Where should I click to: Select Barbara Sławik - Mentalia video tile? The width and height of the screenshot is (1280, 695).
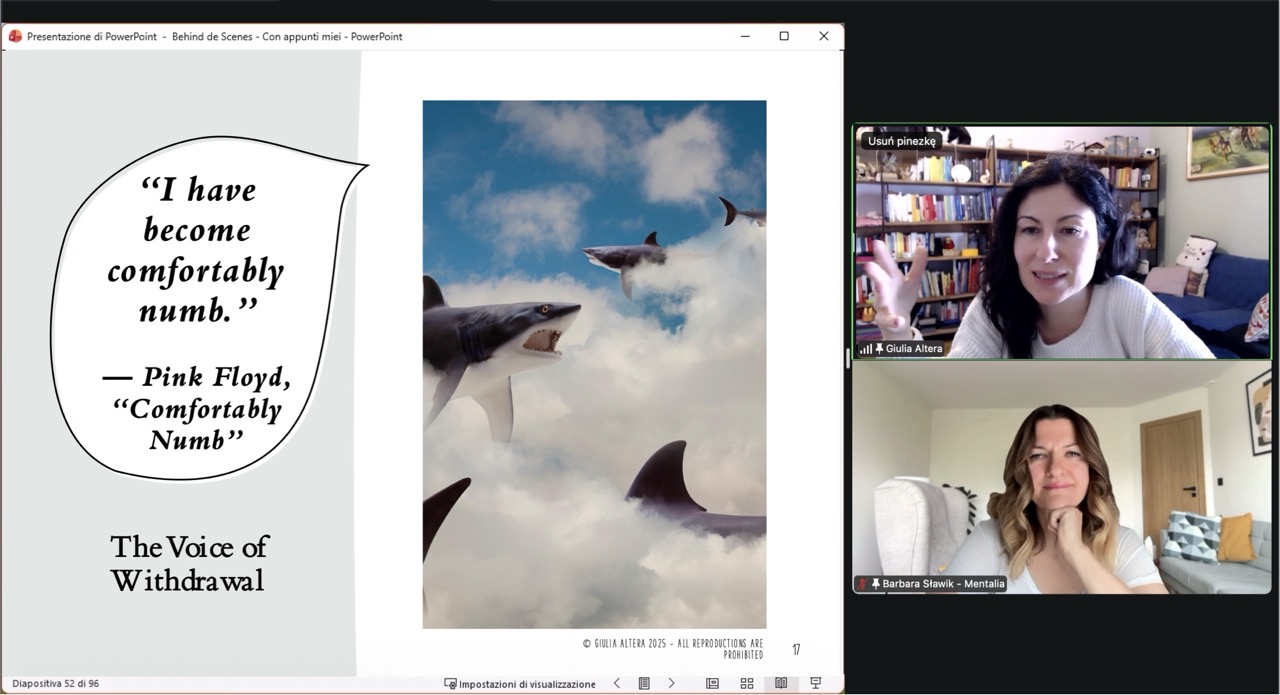1061,477
